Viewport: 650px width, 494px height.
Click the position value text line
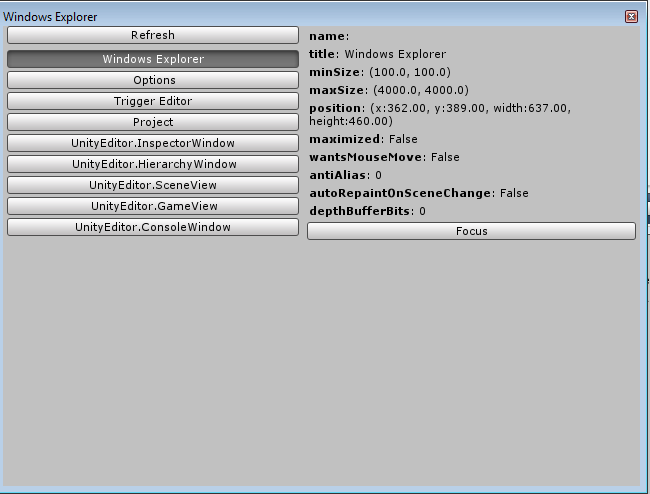tap(440, 114)
